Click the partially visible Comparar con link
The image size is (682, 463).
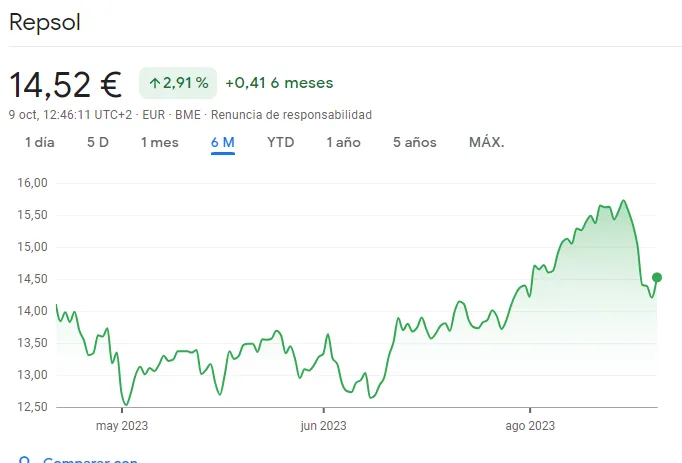click(90, 461)
